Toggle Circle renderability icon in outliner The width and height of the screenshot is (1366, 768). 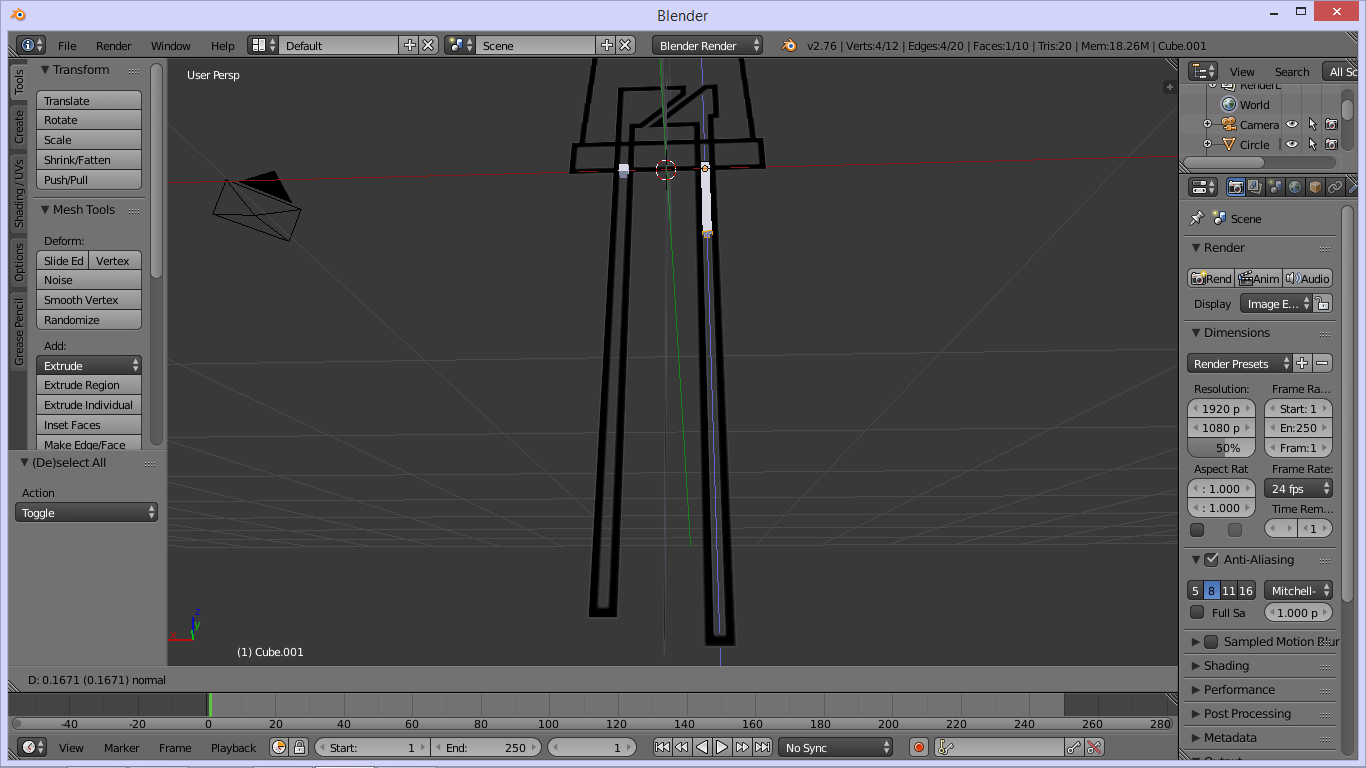[1331, 144]
